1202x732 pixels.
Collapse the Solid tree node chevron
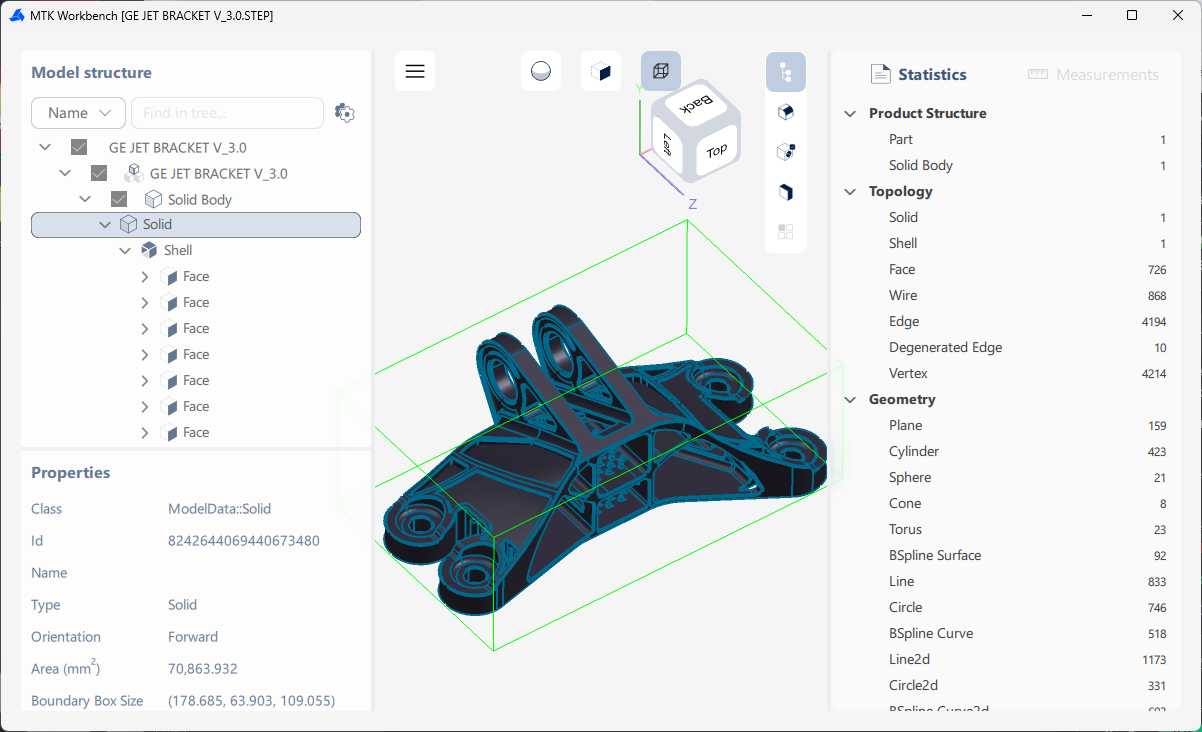point(105,225)
